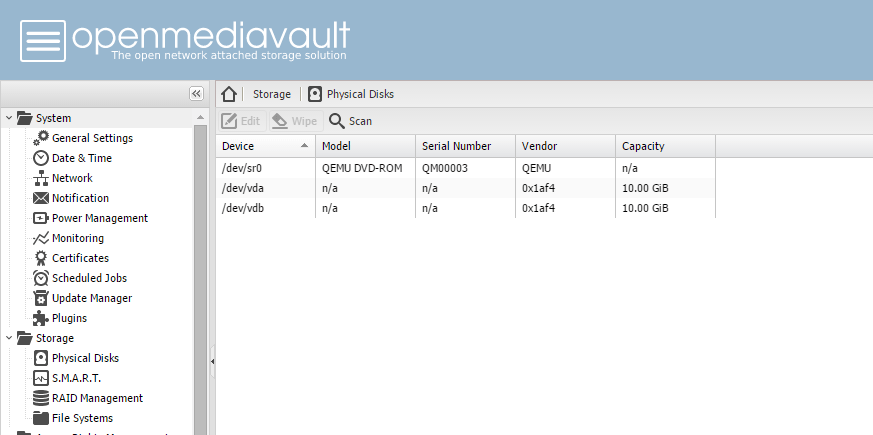Click sidebar scrollbar up arrow
This screenshot has width=873, height=435.
click(x=200, y=117)
